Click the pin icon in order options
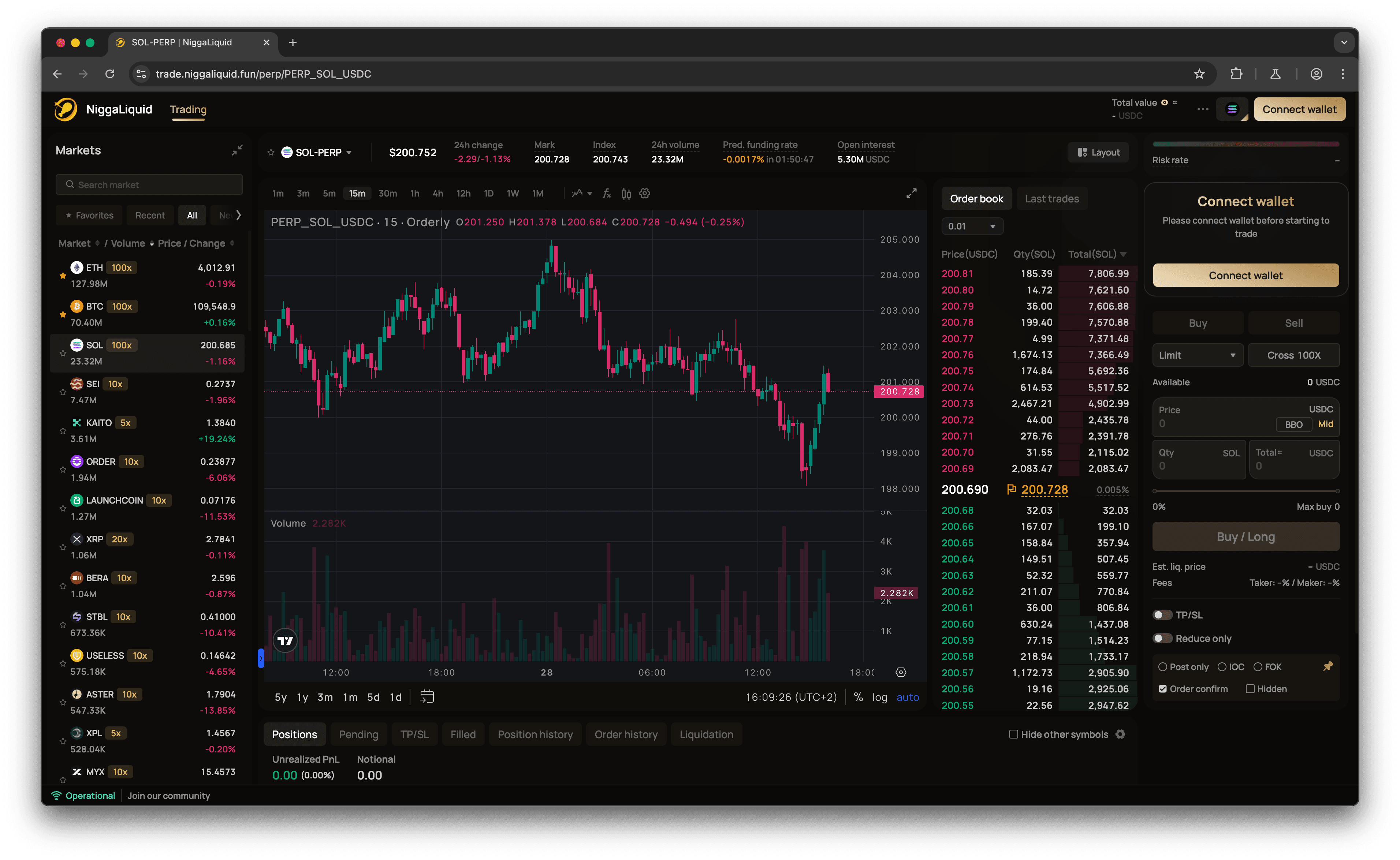1400x860 pixels. pos(1328,666)
